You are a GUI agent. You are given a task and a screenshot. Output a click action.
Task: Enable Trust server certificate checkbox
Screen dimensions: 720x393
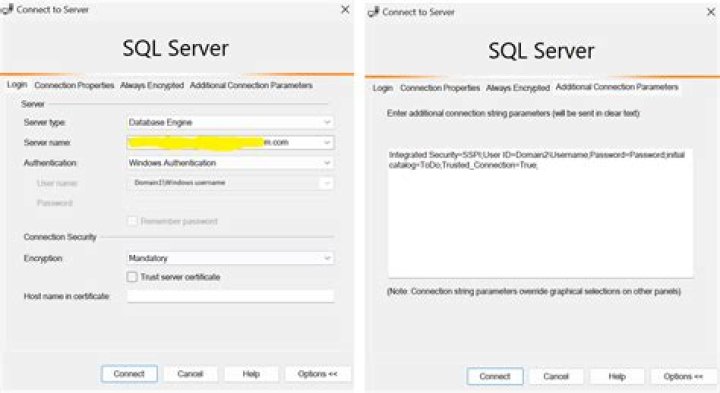point(132,277)
